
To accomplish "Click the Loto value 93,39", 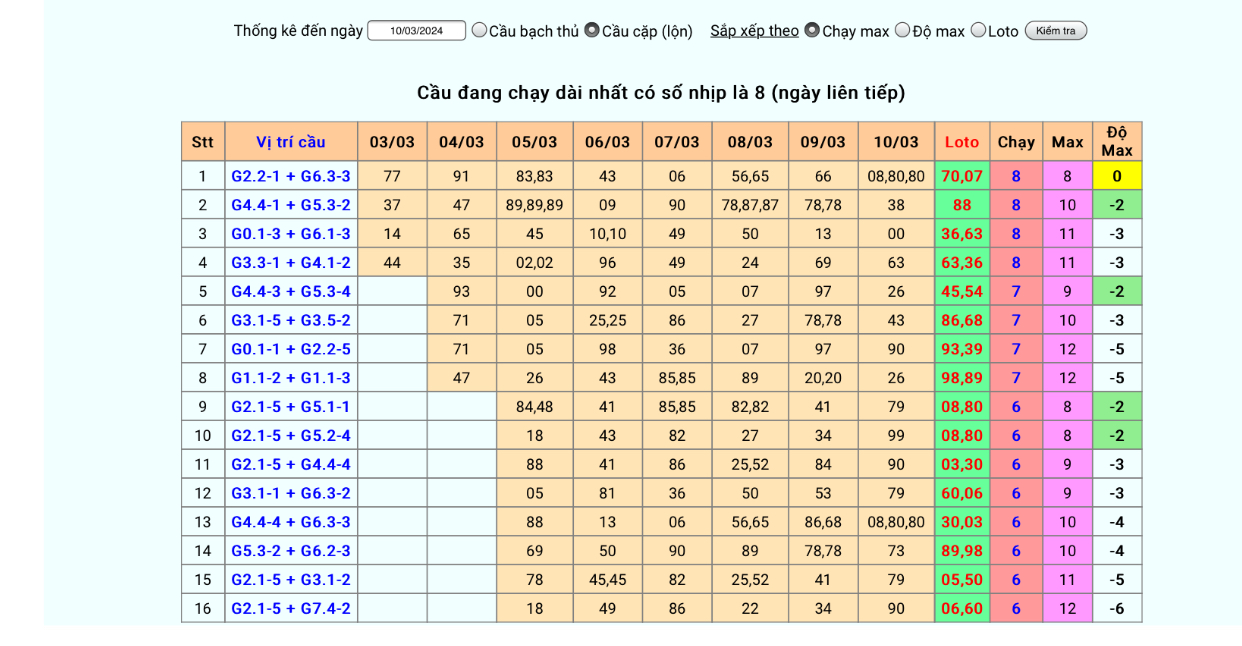I will pyautogui.click(x=962, y=350).
